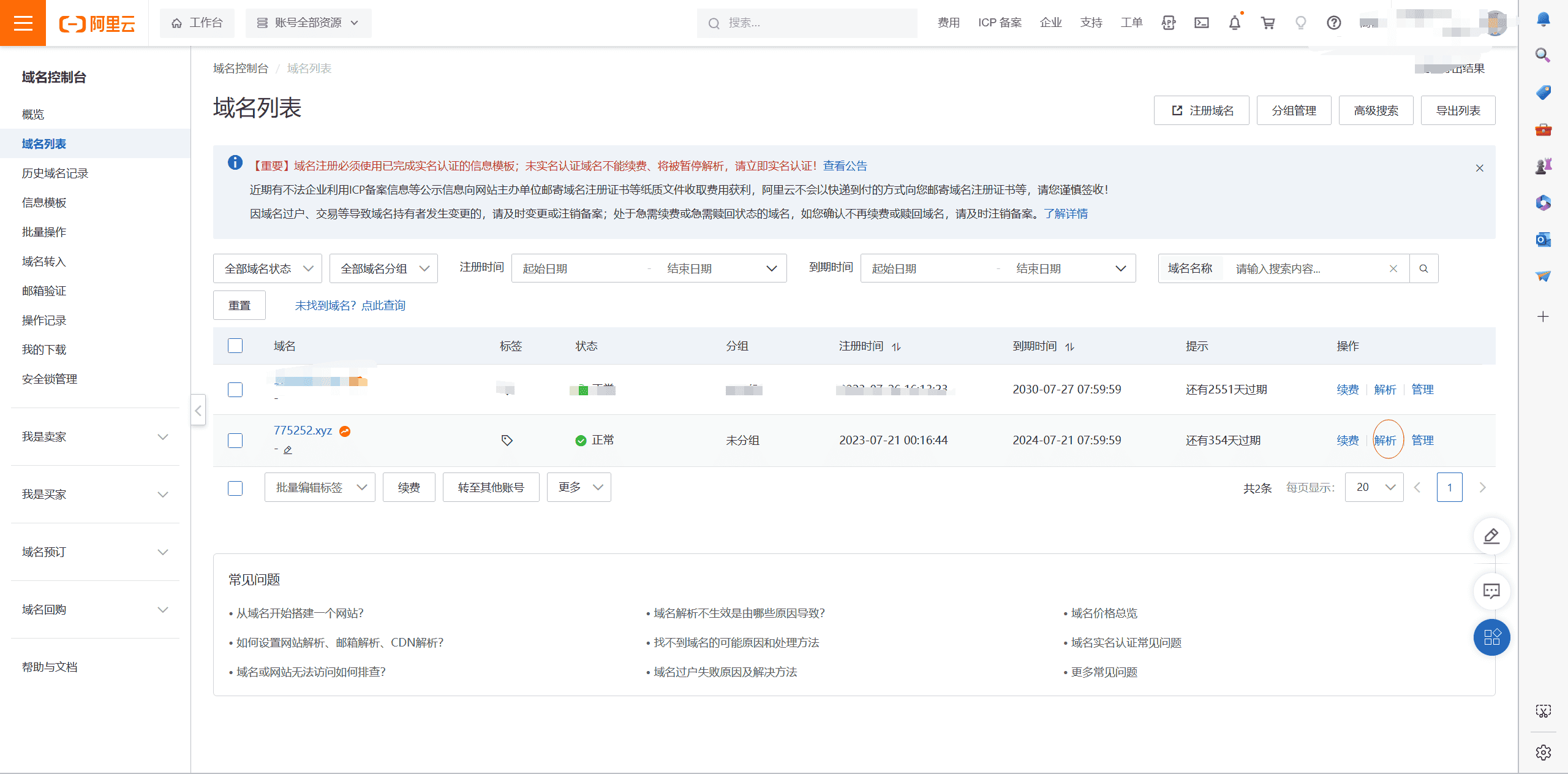Open ICP 备案 in top navigation

point(1000,23)
